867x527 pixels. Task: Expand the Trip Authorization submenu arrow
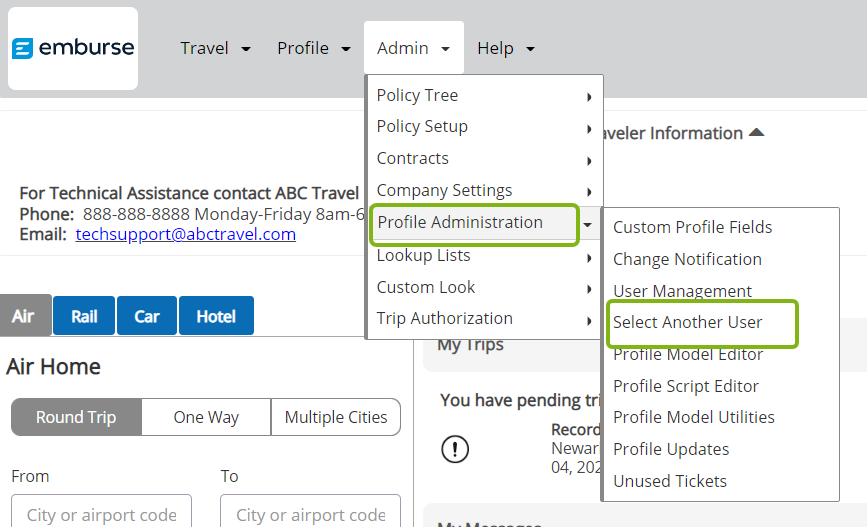[589, 321]
